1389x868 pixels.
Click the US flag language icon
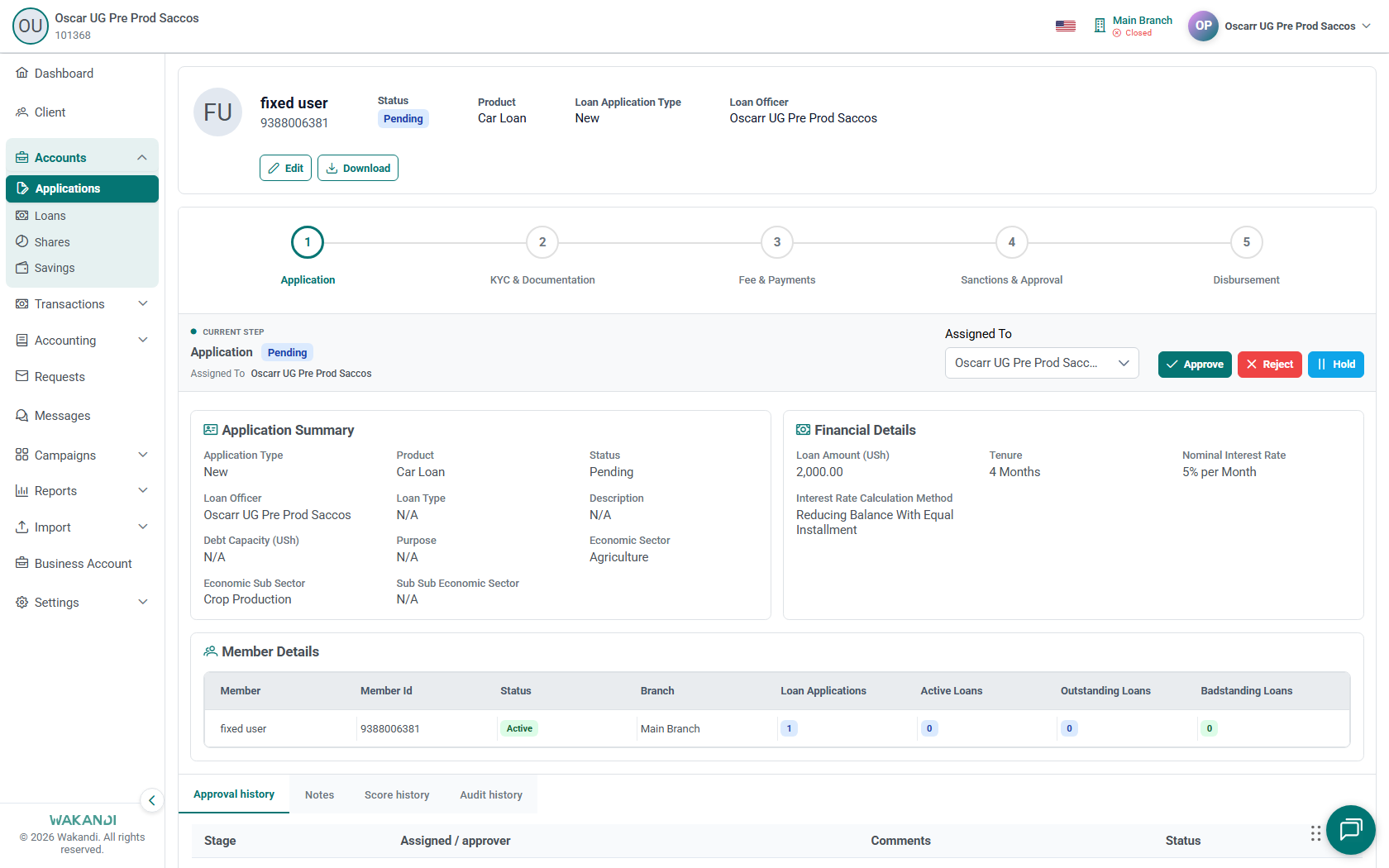(1066, 26)
